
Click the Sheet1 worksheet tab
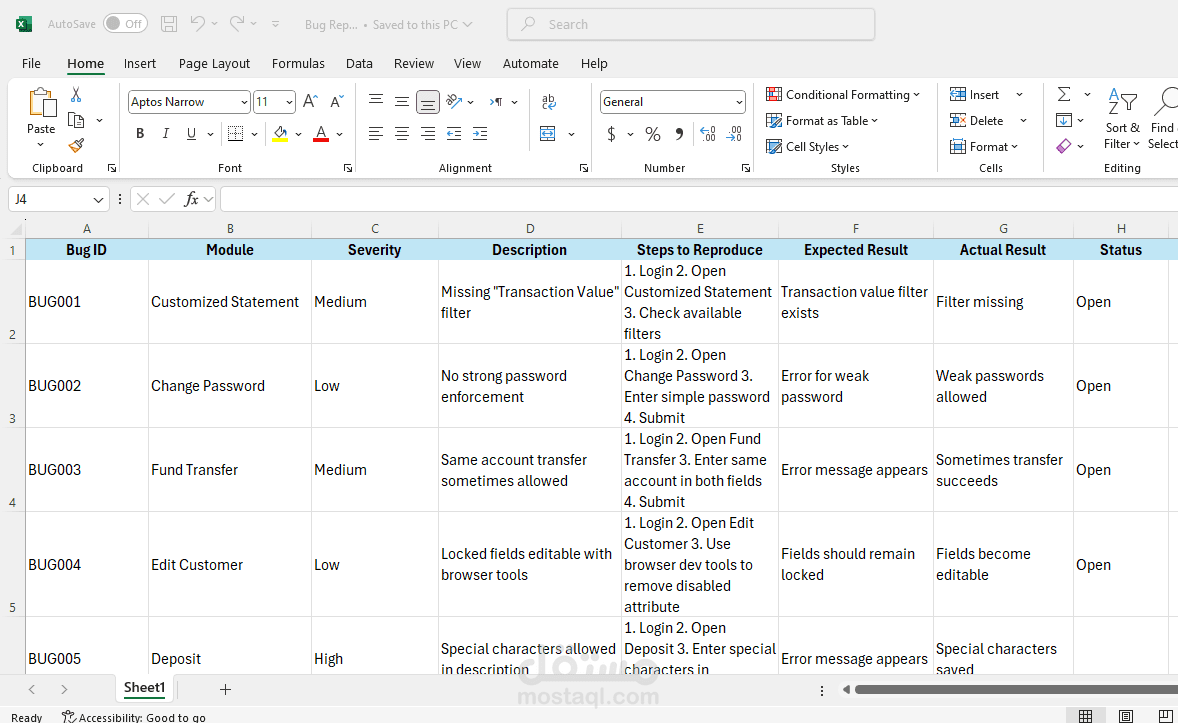point(144,688)
